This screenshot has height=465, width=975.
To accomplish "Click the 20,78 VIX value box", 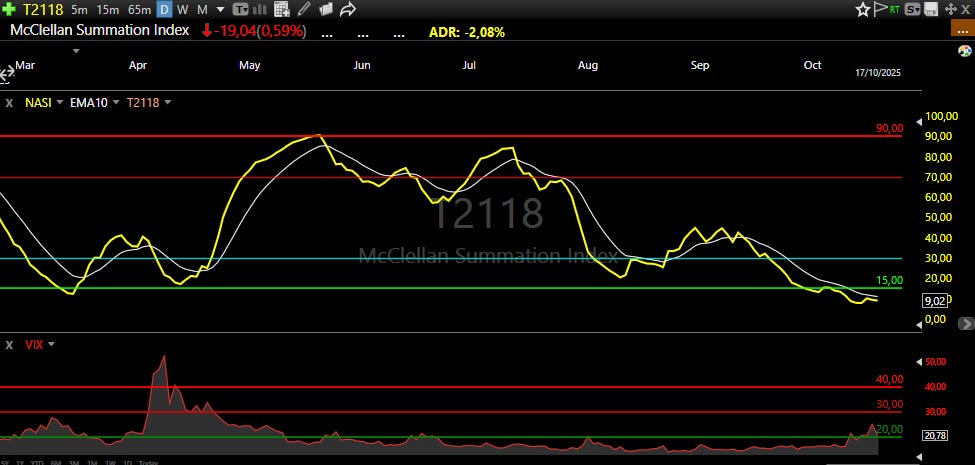I will [x=935, y=436].
